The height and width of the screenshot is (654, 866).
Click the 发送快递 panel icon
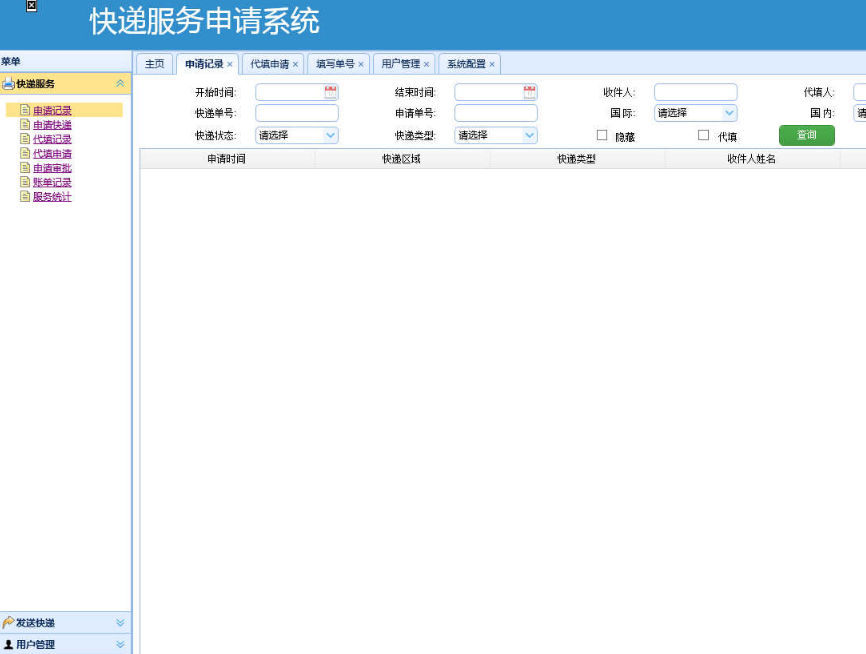click(8, 623)
